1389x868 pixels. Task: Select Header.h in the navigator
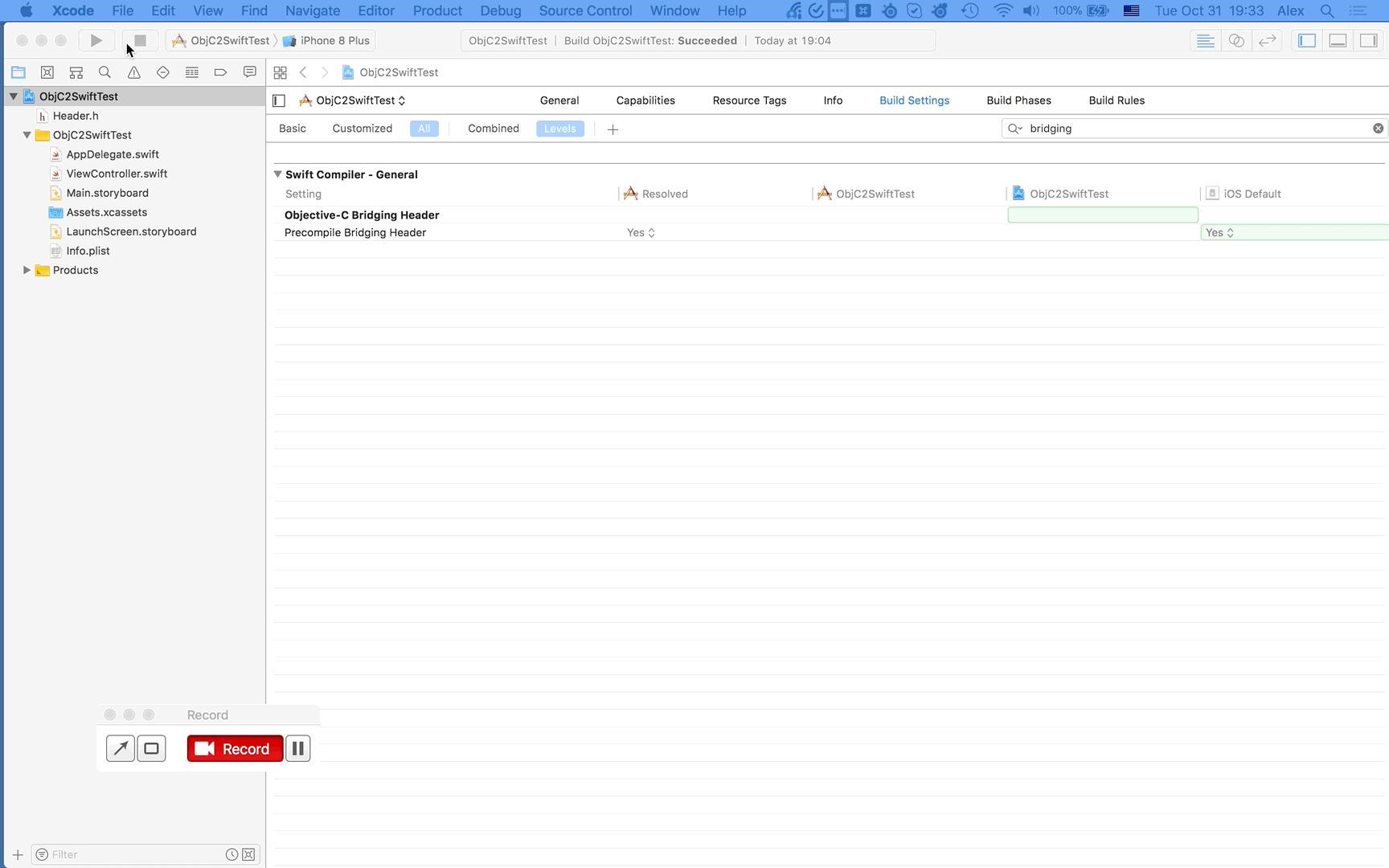click(x=76, y=116)
